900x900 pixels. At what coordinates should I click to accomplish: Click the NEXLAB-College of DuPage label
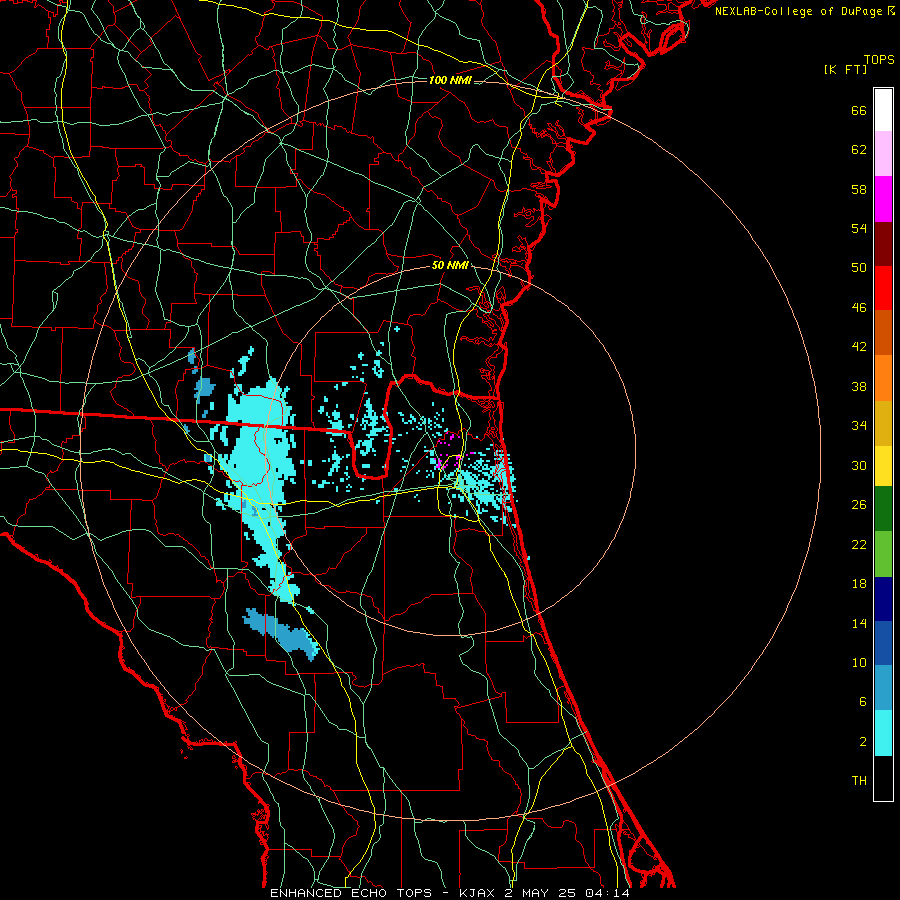[804, 11]
